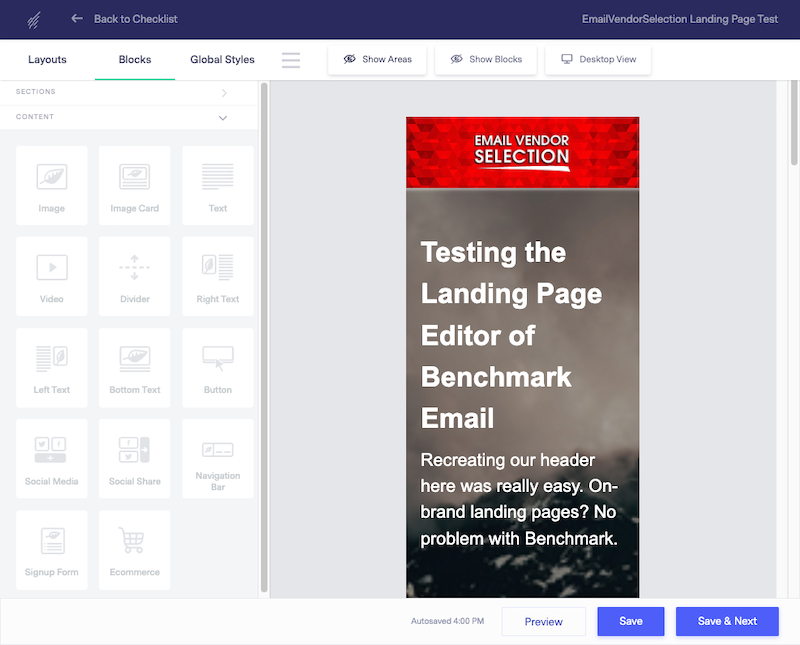Screen dimensions: 800x645
Task: Preview the landing page
Action: pyautogui.click(x=543, y=621)
